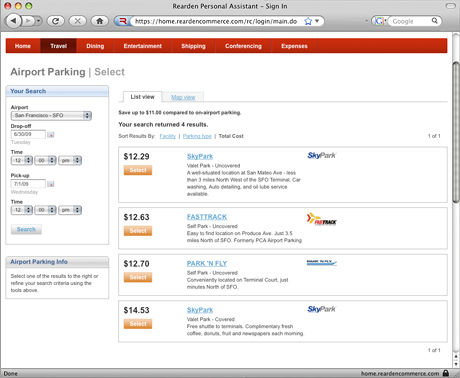Click the $14.53 price text
The image size is (460, 378).
click(x=136, y=310)
